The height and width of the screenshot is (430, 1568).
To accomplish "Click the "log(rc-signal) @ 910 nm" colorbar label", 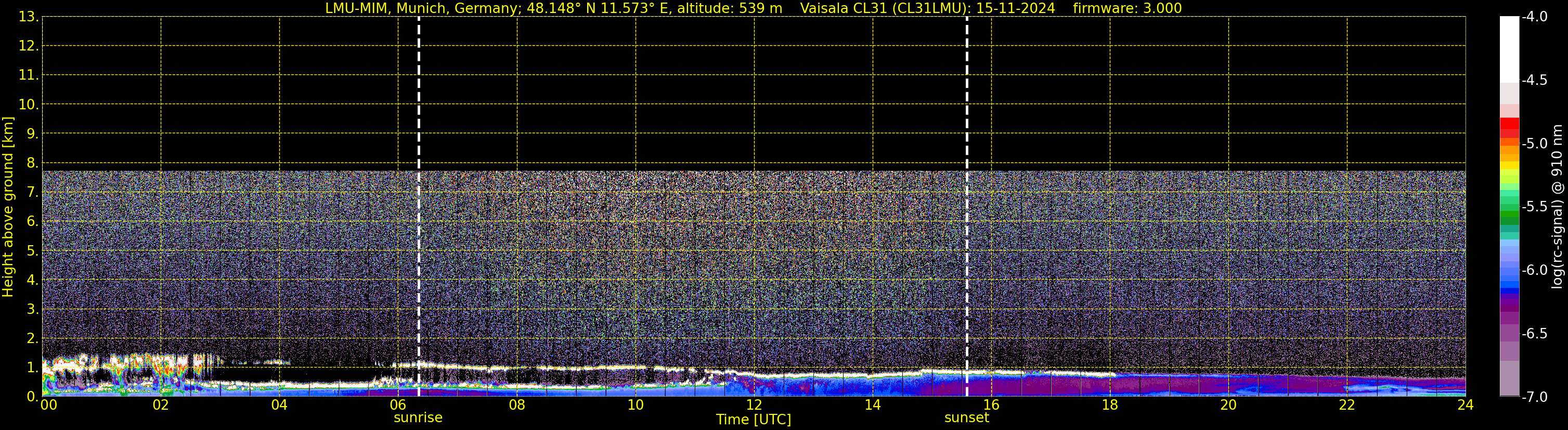I will click(1558, 207).
